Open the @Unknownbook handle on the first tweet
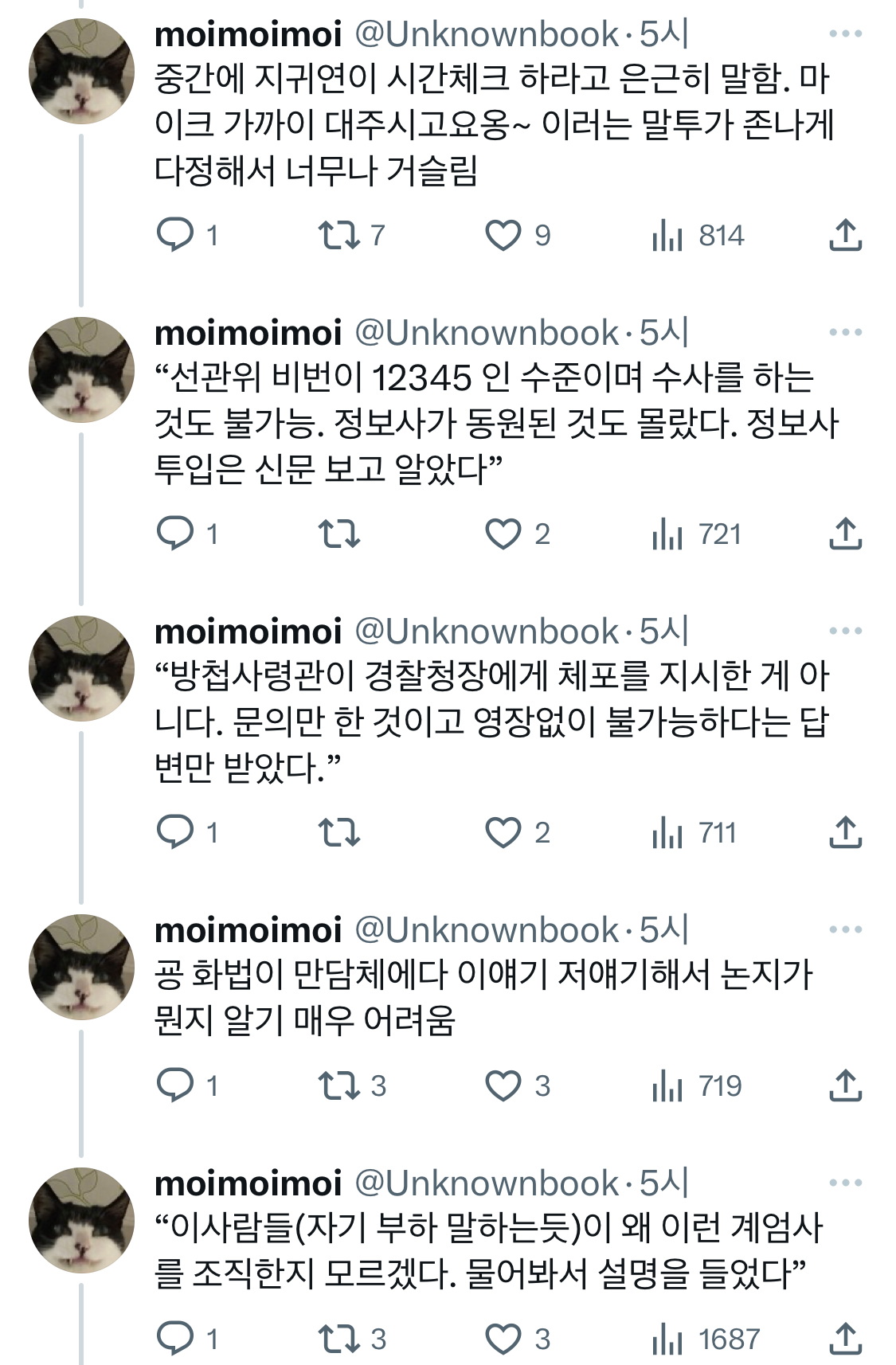This screenshot has width=896, height=1365. [486, 34]
